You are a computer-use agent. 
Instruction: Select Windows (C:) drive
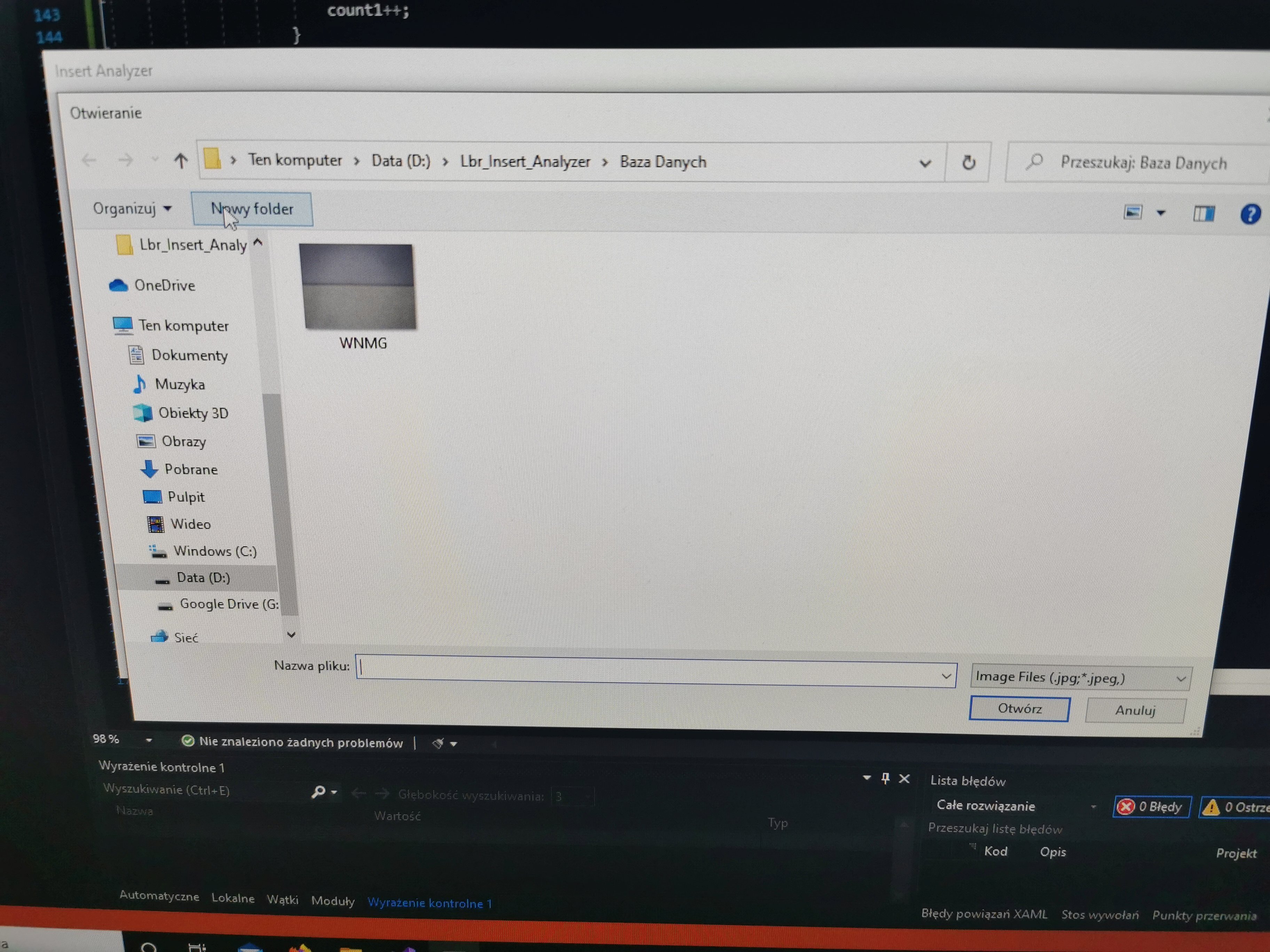[x=203, y=551]
